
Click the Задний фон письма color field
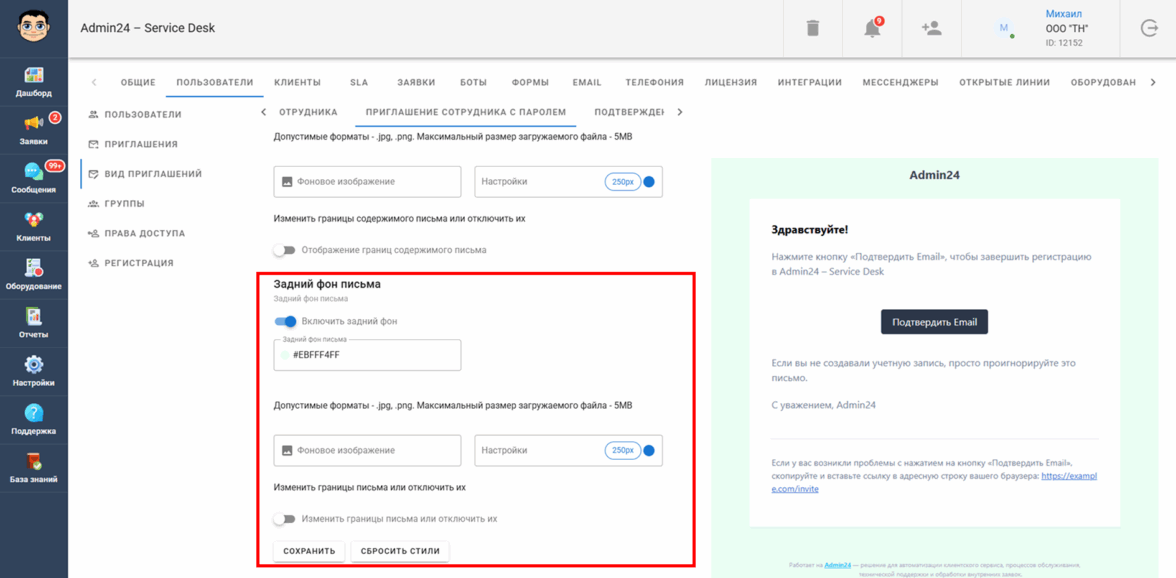pos(368,355)
